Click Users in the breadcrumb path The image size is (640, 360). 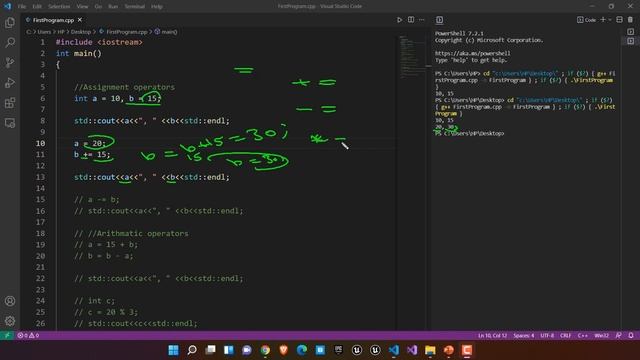tap(44, 32)
